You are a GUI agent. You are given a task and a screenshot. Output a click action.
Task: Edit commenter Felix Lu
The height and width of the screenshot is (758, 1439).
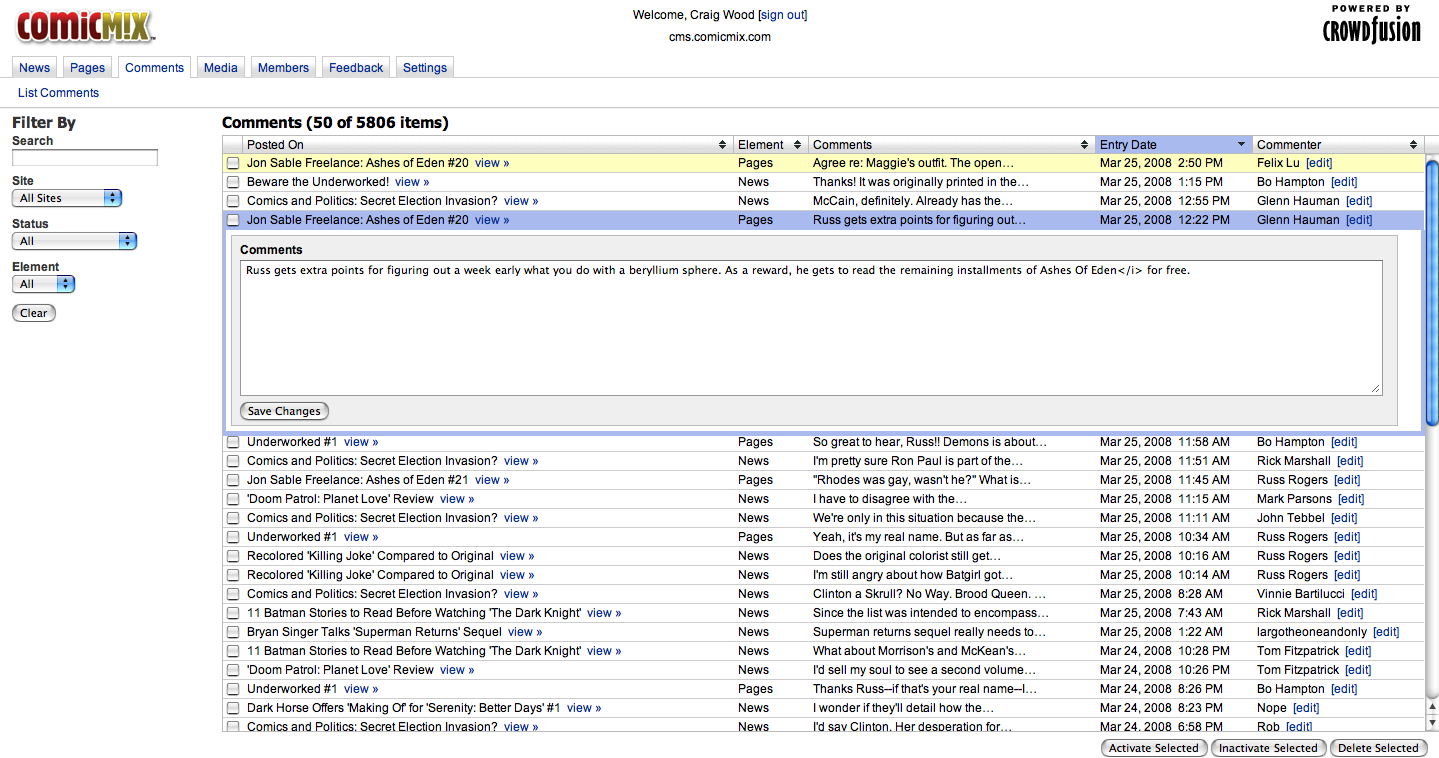1319,163
